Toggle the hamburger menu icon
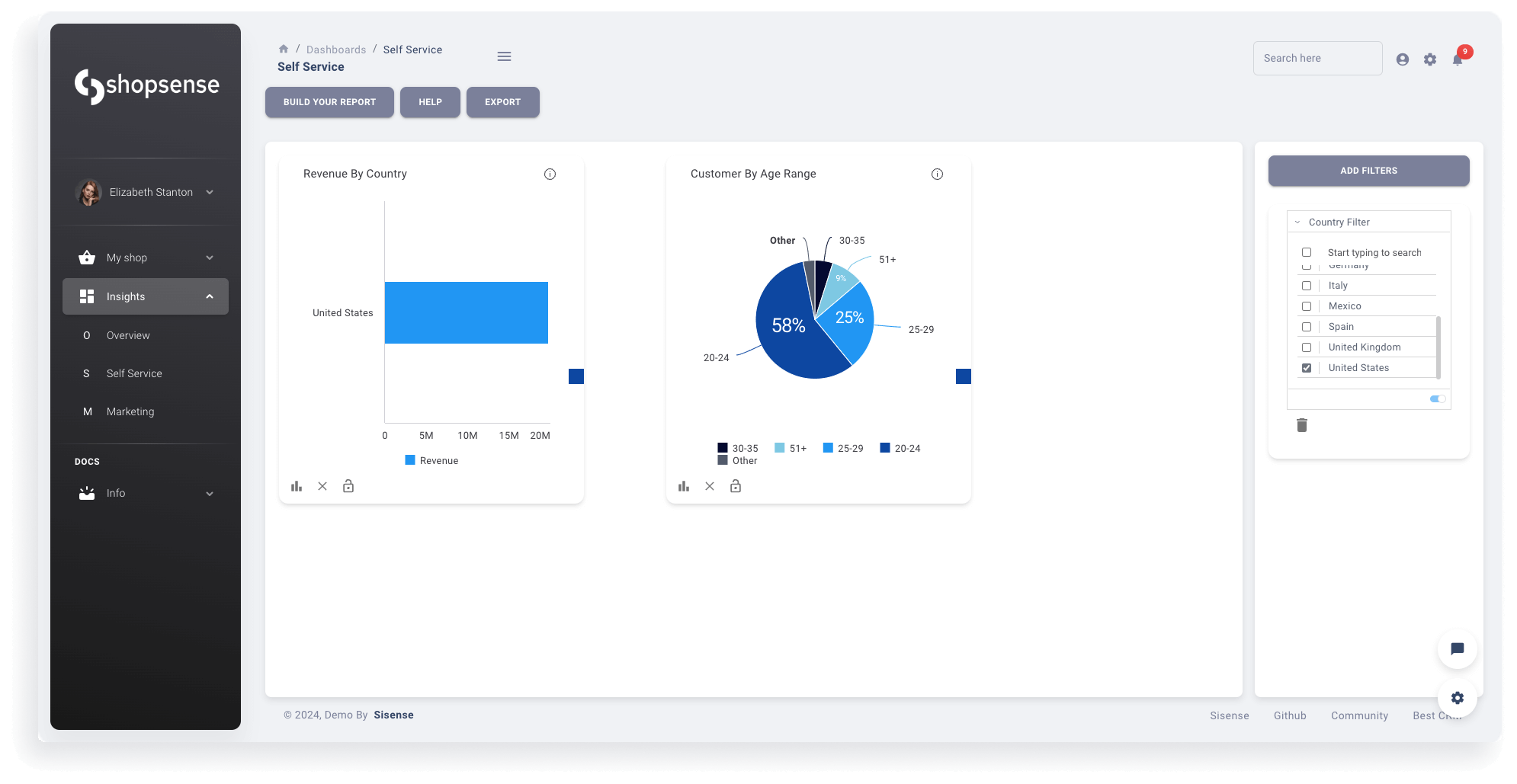 (x=504, y=56)
